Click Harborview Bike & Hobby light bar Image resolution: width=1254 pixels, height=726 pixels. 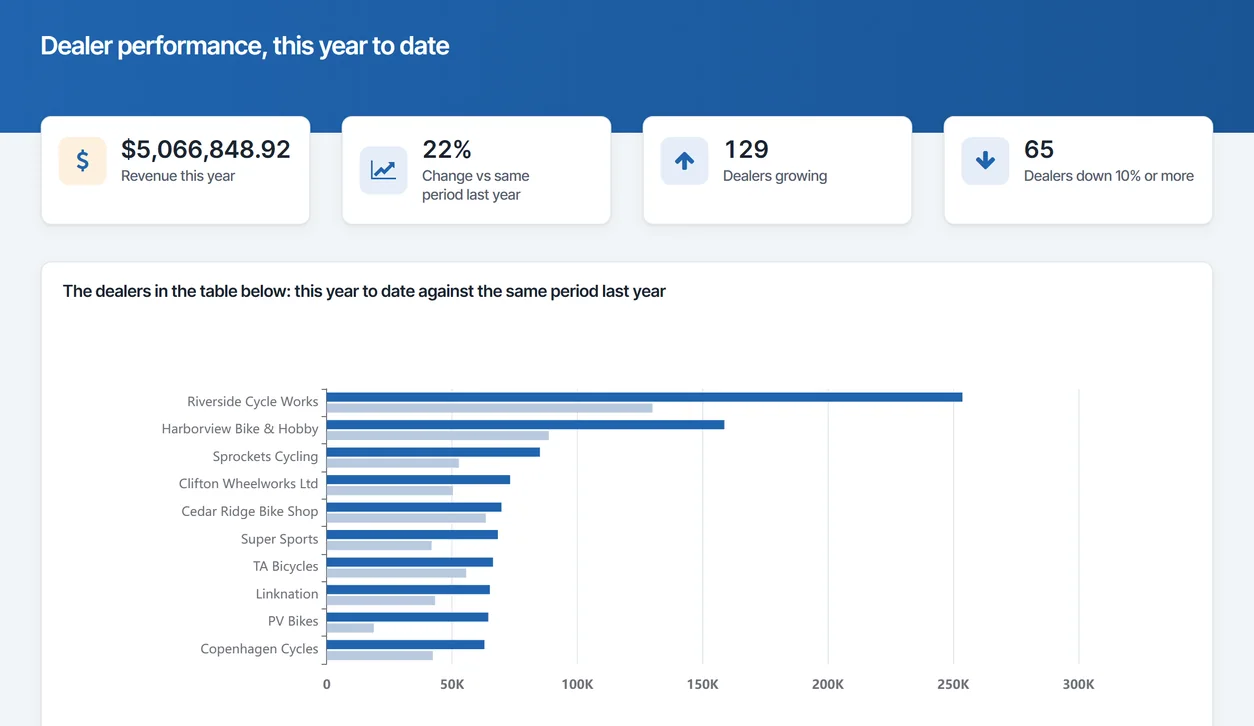438,436
